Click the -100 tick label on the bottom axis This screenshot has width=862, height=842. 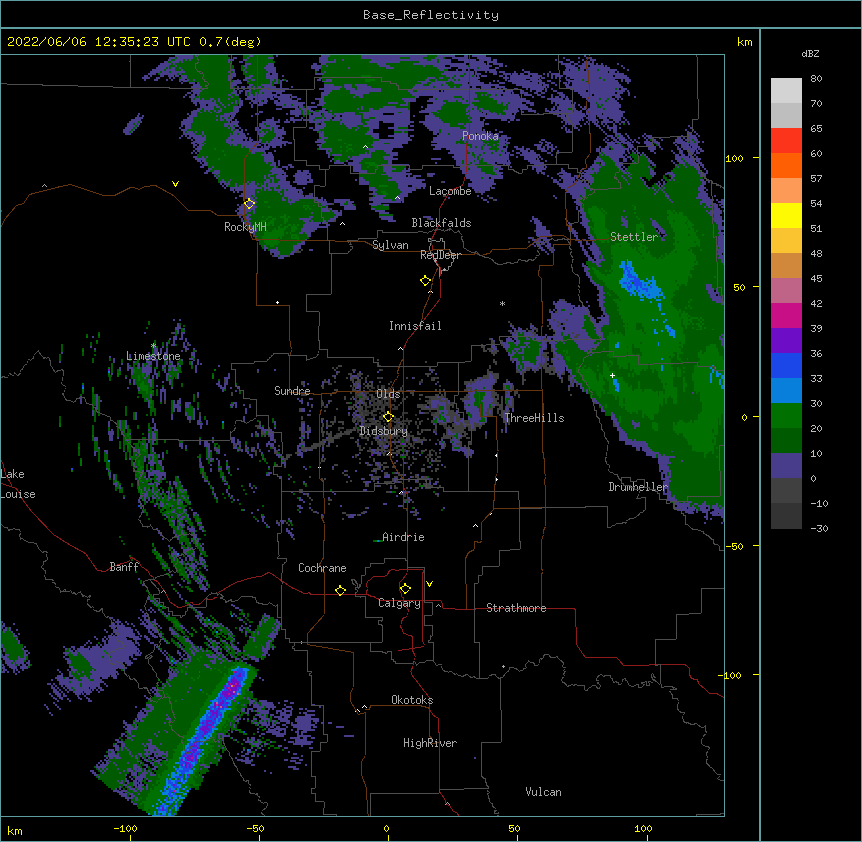coord(125,828)
